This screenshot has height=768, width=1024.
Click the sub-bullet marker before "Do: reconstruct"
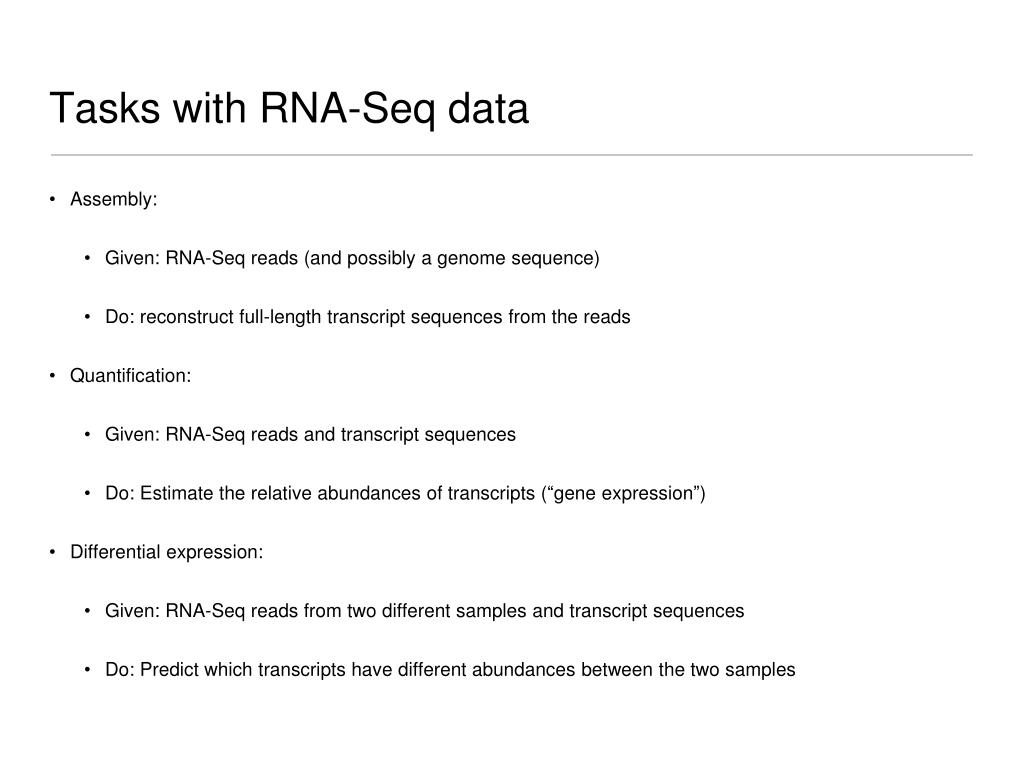(89, 318)
